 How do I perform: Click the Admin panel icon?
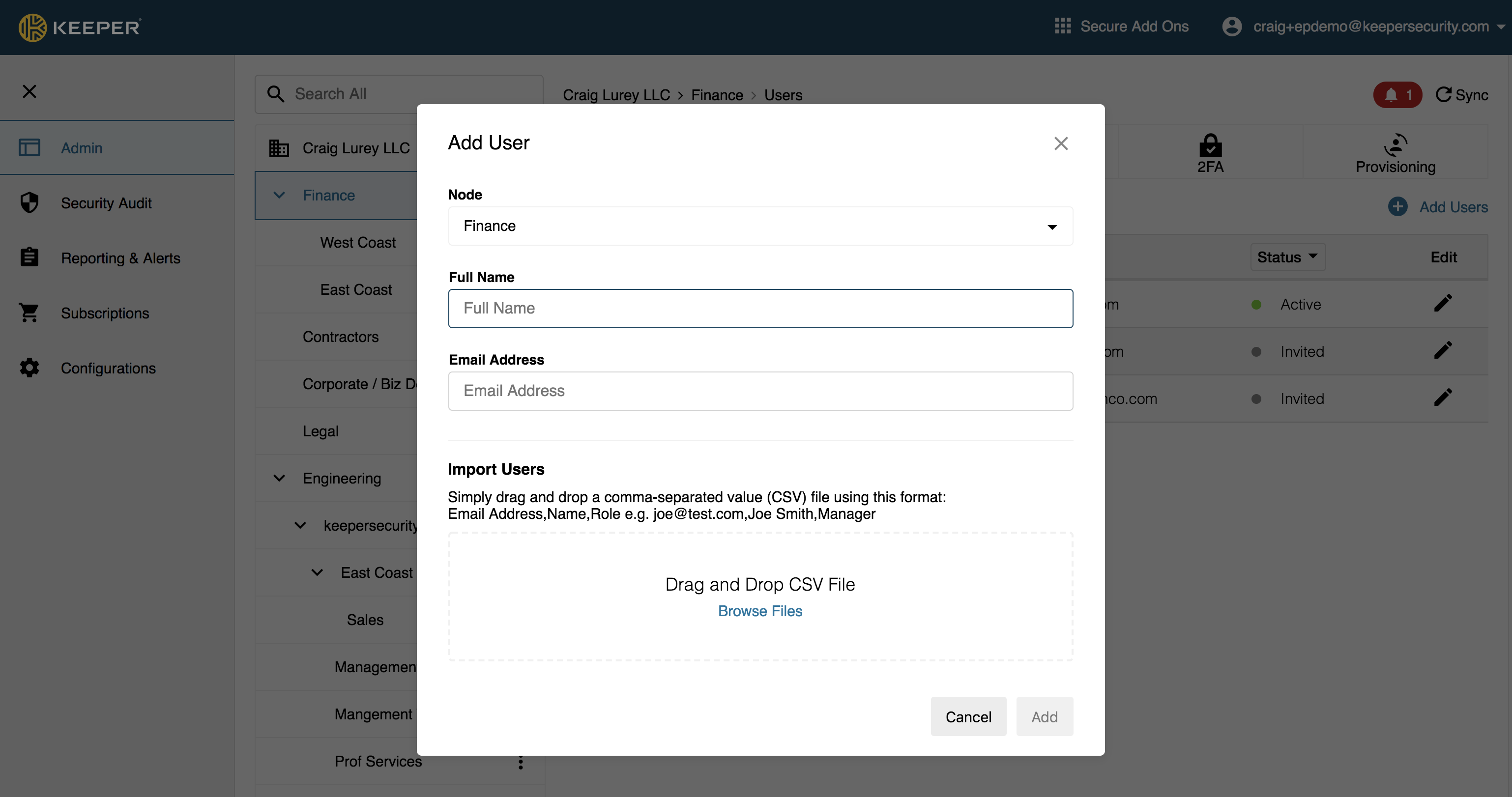tap(29, 147)
